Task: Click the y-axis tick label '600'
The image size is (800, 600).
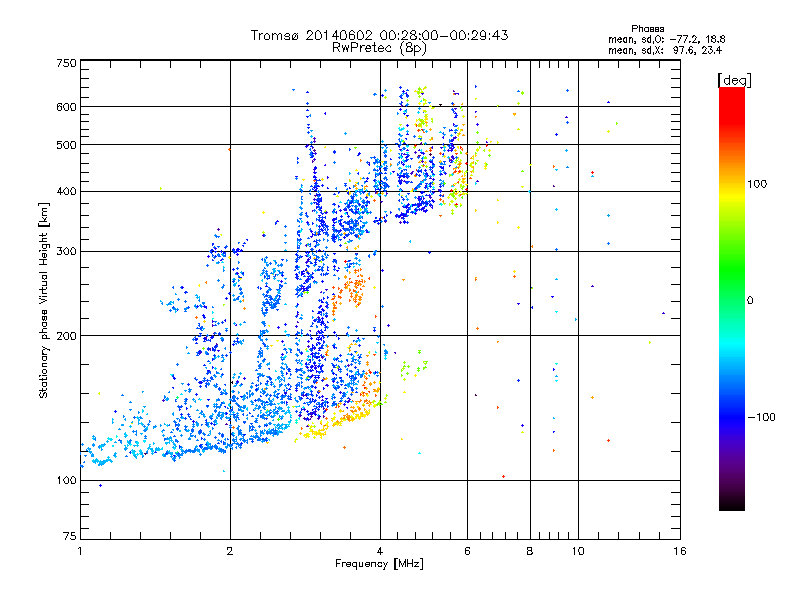Action: pyautogui.click(x=66, y=107)
